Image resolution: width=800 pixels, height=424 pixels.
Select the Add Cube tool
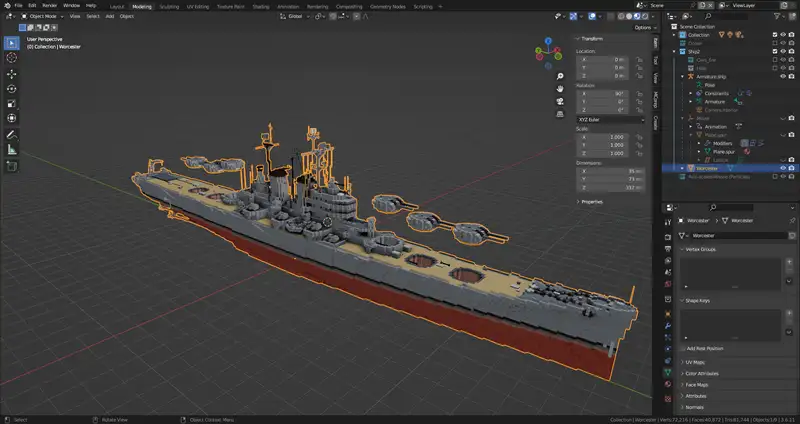[x=12, y=166]
